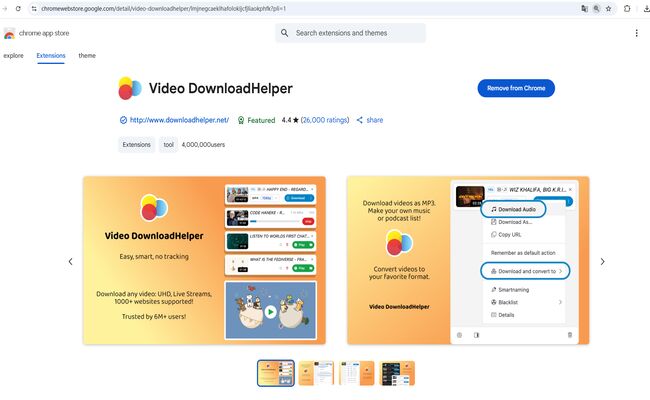Select the third carousel thumbnail
Image resolution: width=650 pixels, height=400 pixels.
coord(357,373)
